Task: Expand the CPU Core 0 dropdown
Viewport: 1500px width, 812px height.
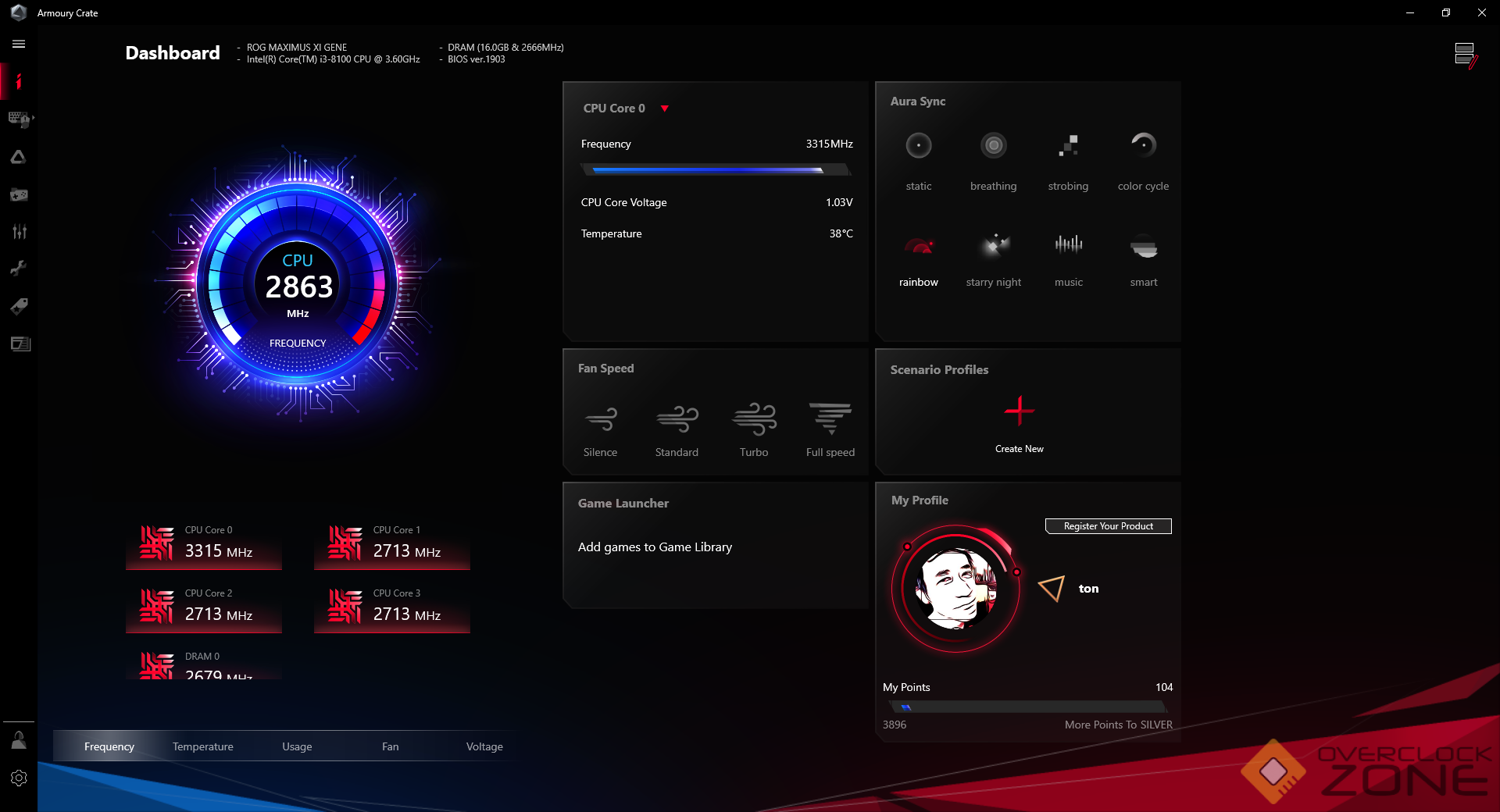Action: point(664,109)
